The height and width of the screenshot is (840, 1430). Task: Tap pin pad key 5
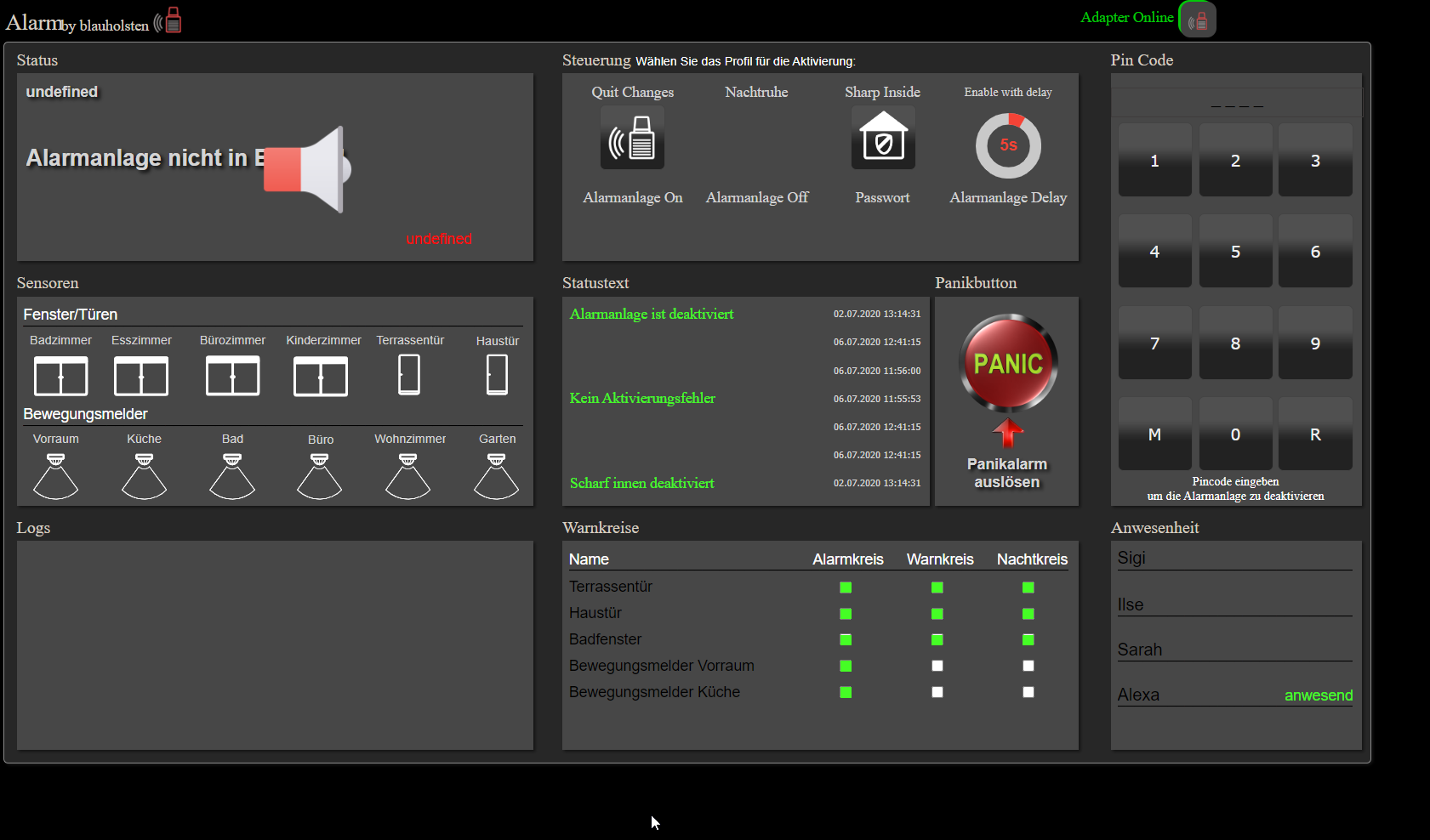click(x=1235, y=251)
